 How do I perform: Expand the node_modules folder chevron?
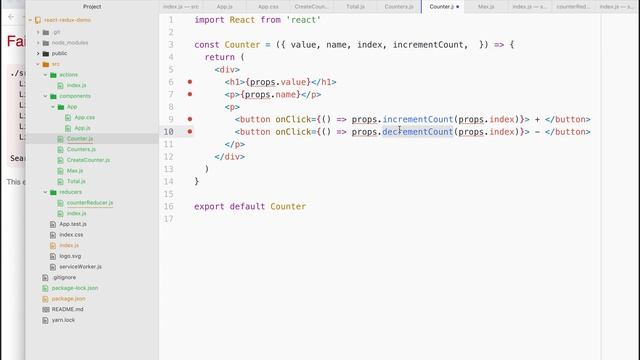point(38,43)
